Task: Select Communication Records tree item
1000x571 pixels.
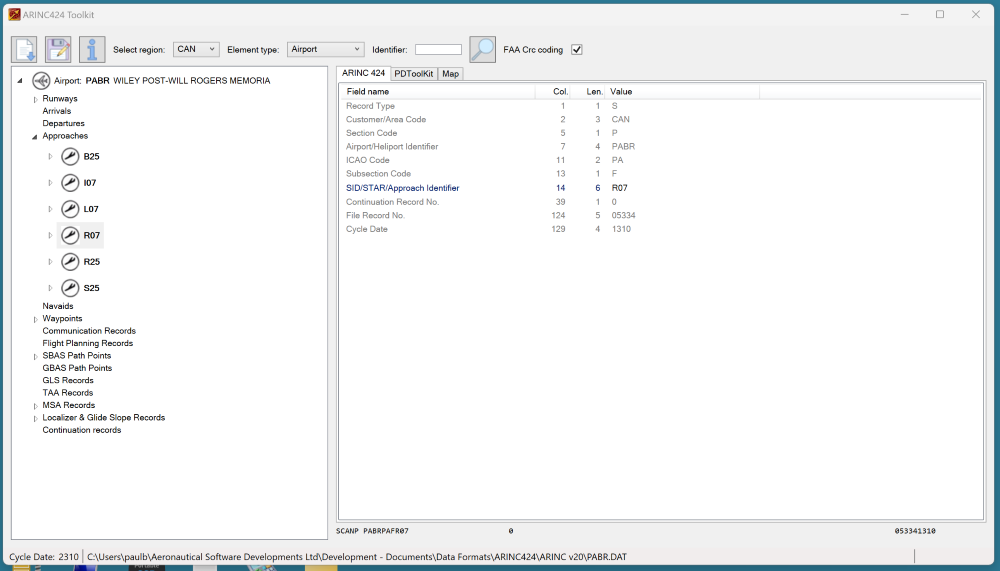Action: [89, 330]
